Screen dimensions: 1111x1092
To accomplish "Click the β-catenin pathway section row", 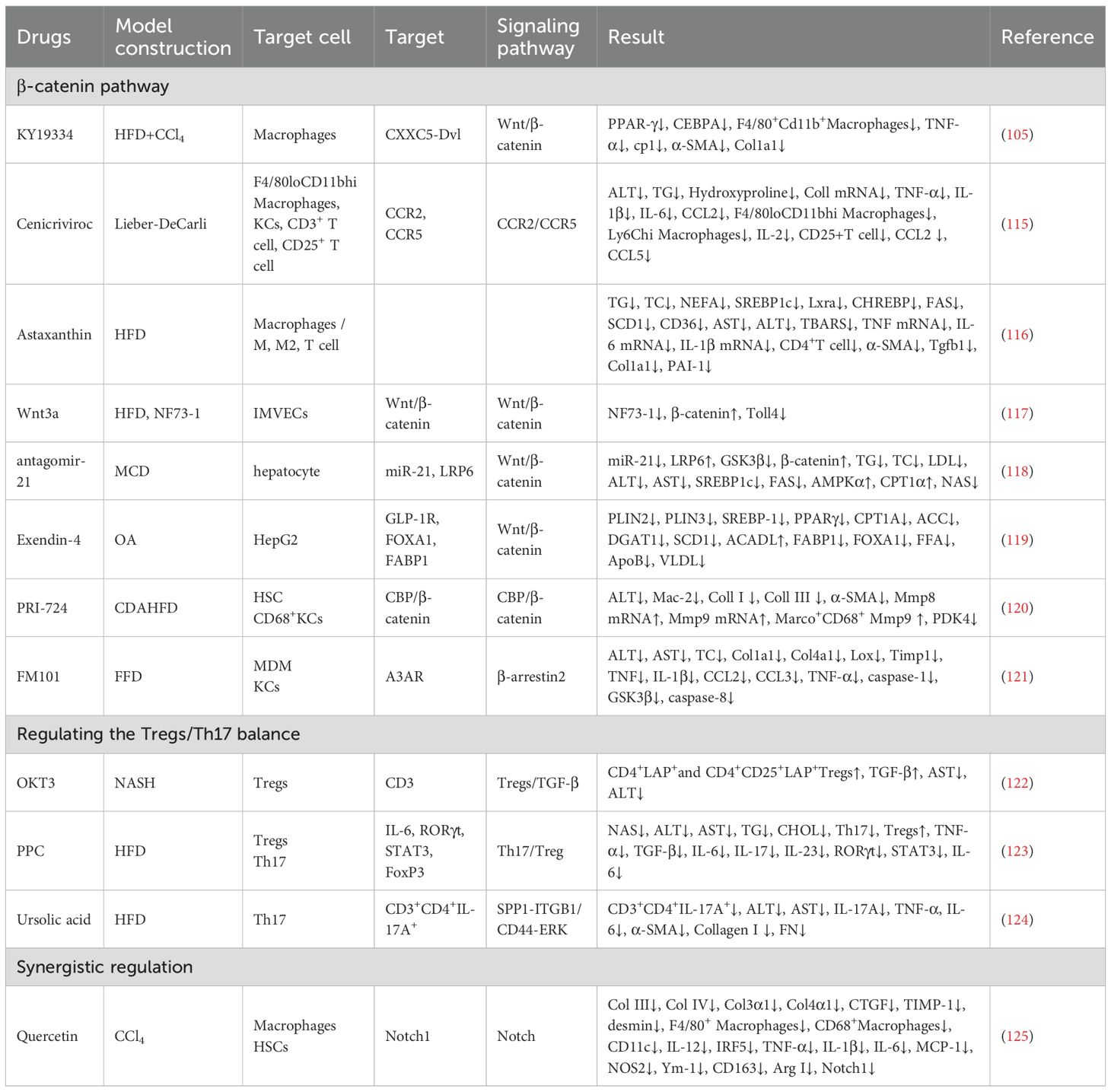I will click(93, 87).
